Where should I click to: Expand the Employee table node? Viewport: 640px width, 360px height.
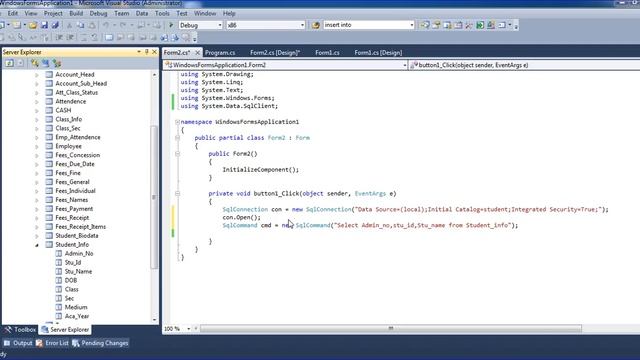[x=37, y=146]
